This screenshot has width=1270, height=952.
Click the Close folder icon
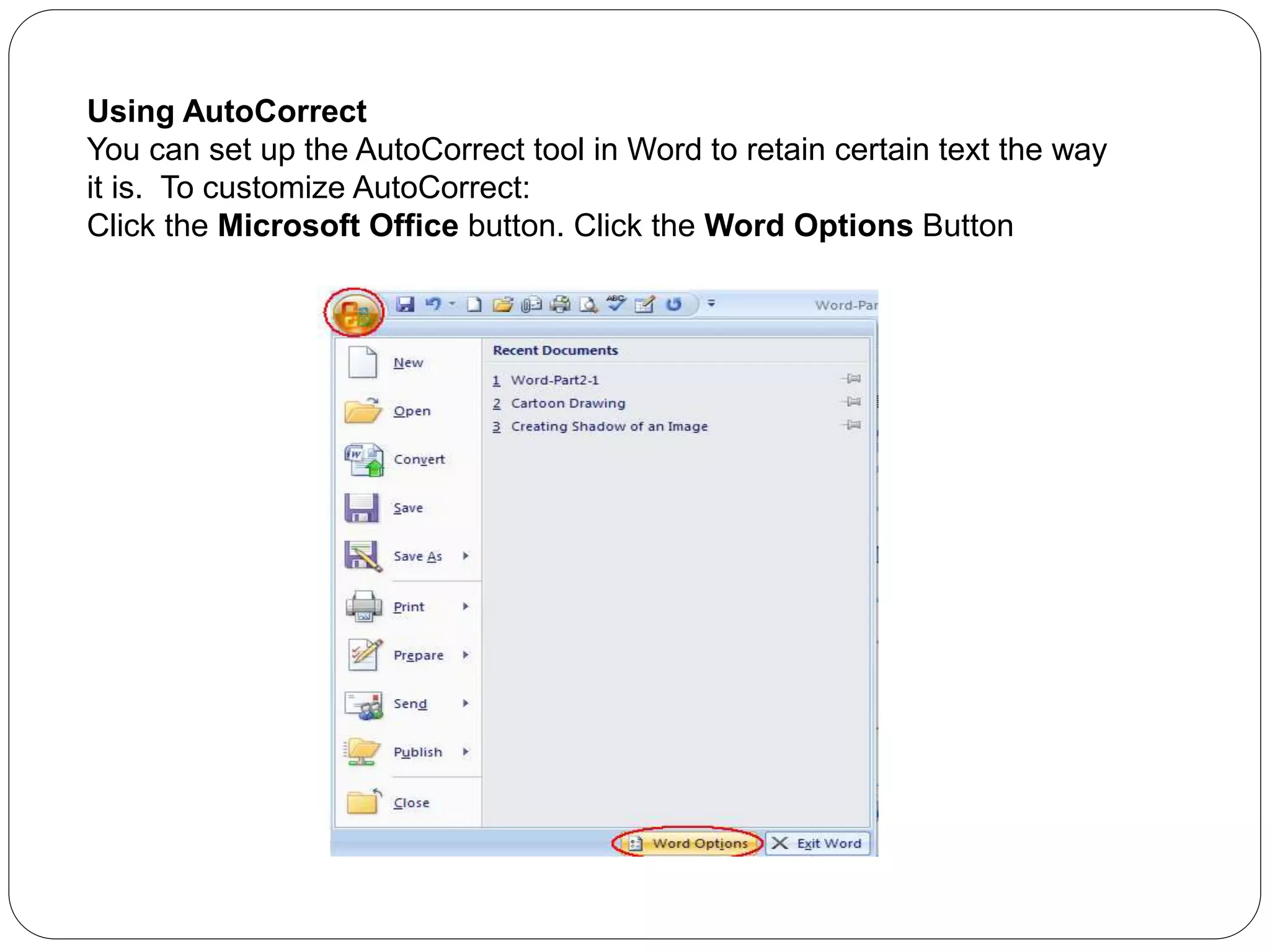tap(365, 801)
